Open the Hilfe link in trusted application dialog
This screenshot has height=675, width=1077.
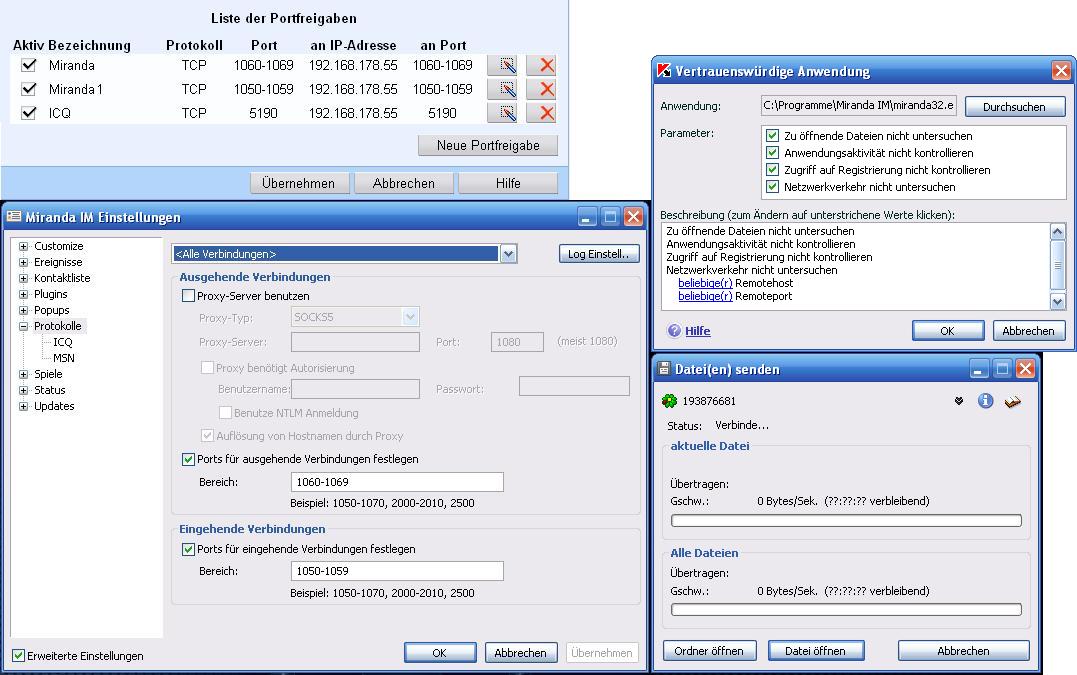coord(698,331)
